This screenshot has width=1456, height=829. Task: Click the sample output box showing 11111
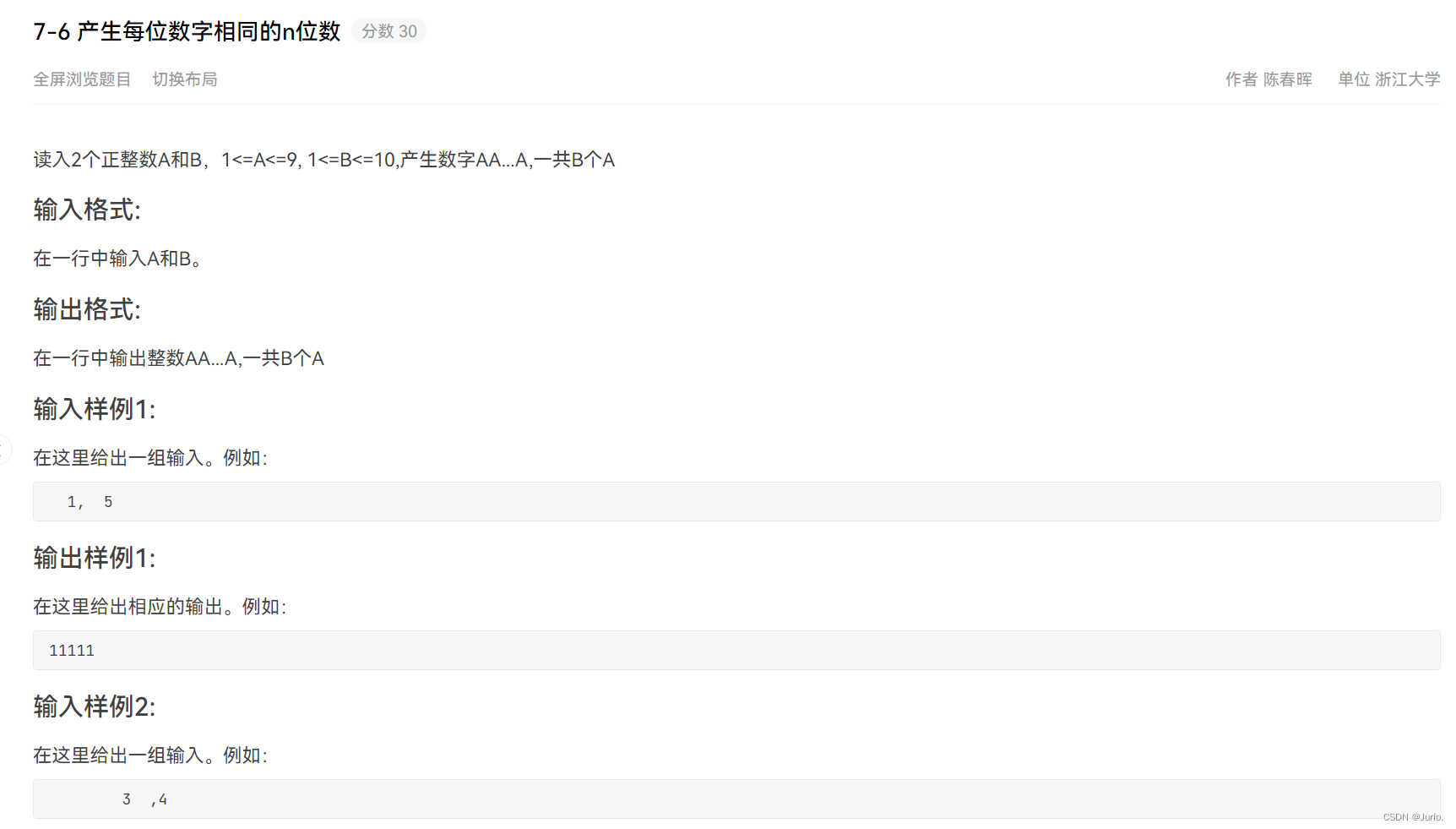point(736,651)
